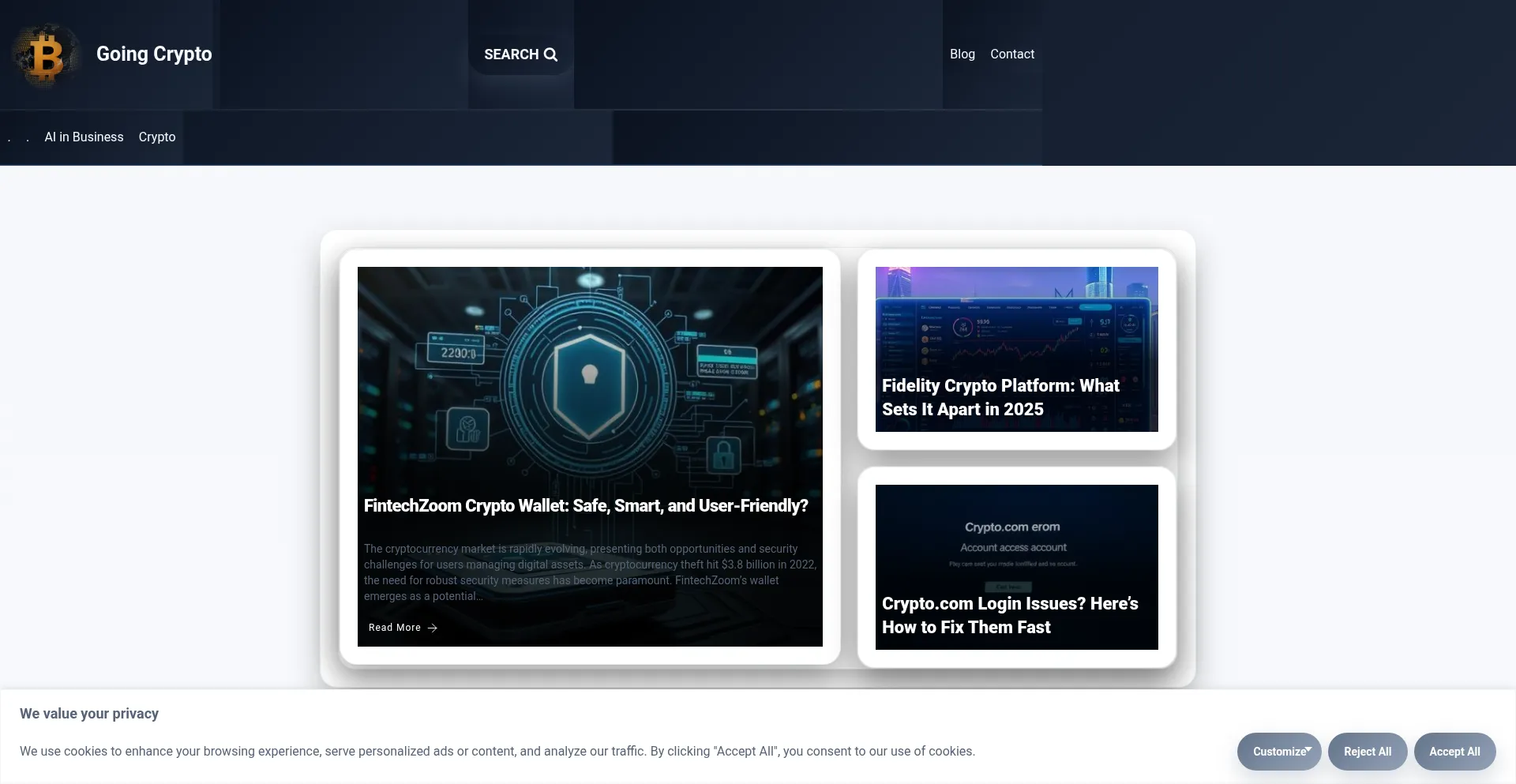Select the Crypto category menu item
Screen dimensions: 1516x784
pos(157,137)
